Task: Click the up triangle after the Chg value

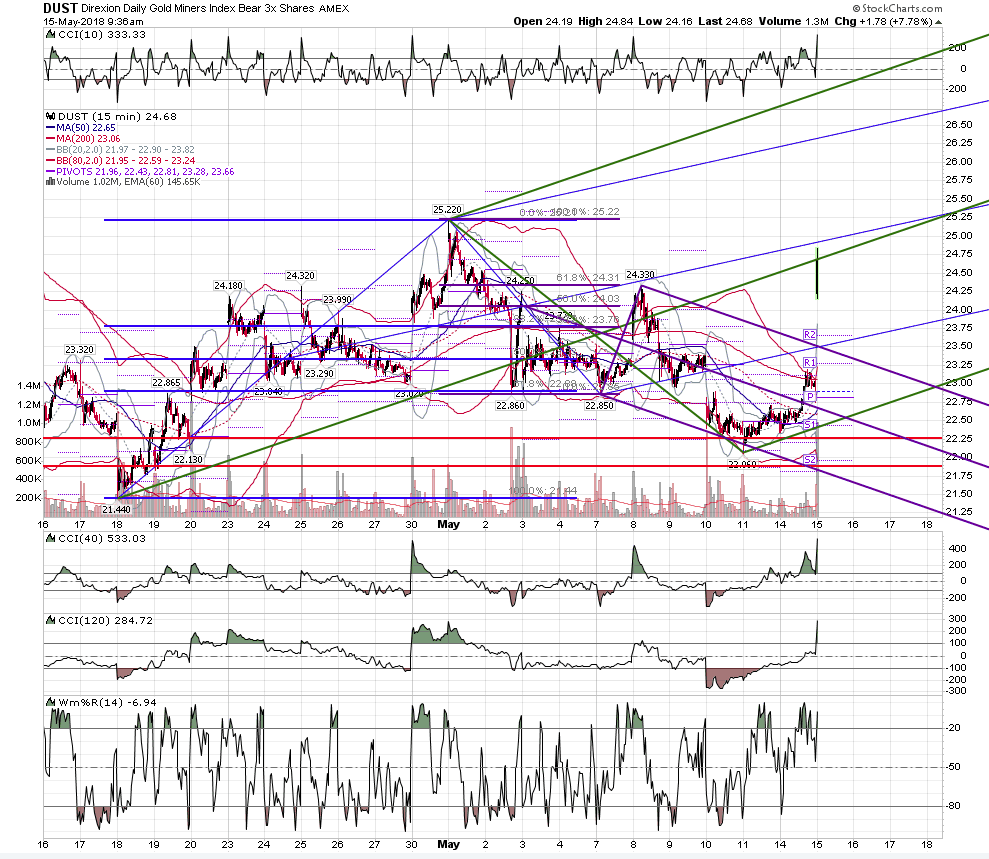Action: 939,21
